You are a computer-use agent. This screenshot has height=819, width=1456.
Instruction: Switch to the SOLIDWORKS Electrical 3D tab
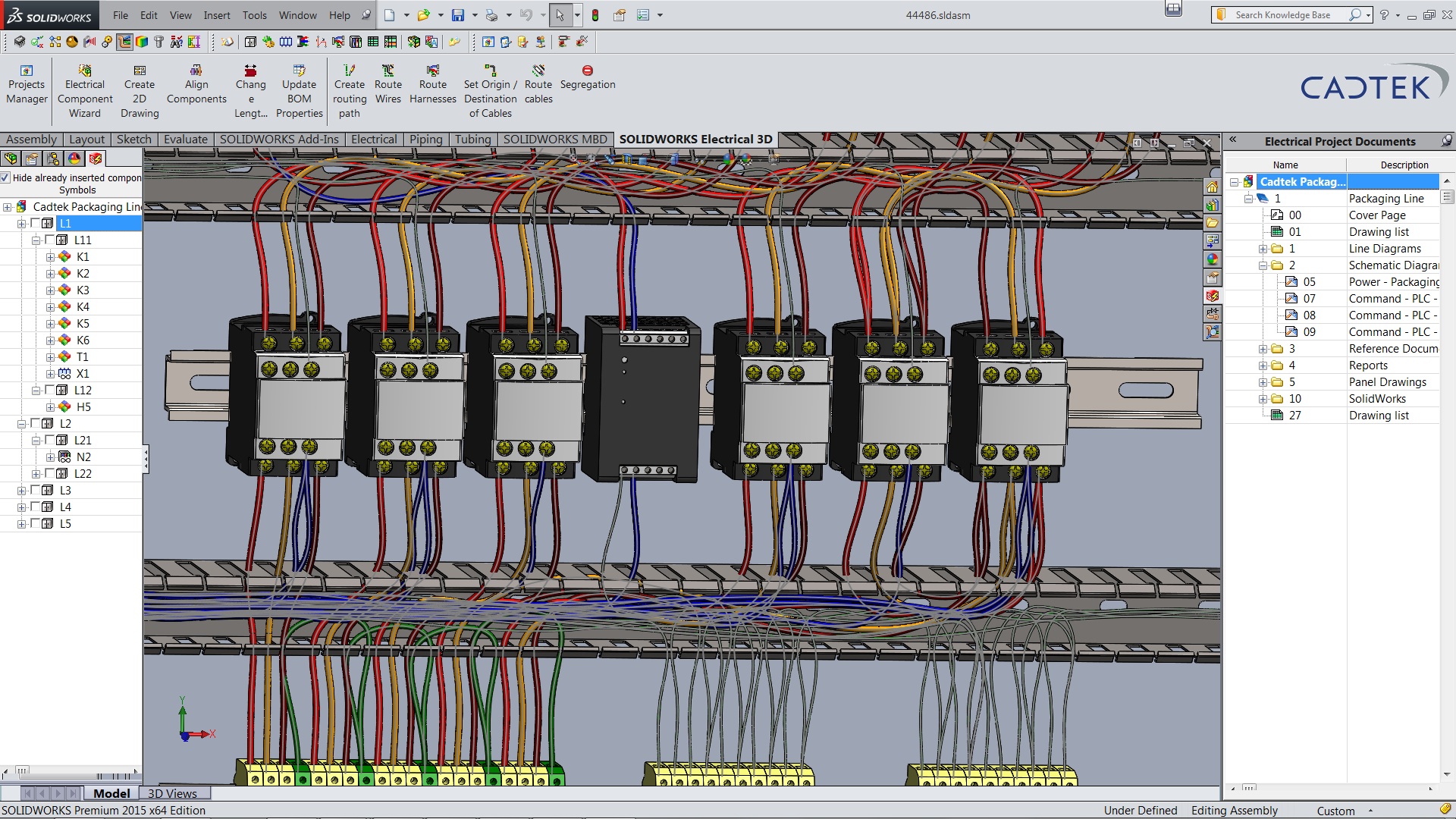pyautogui.click(x=695, y=139)
